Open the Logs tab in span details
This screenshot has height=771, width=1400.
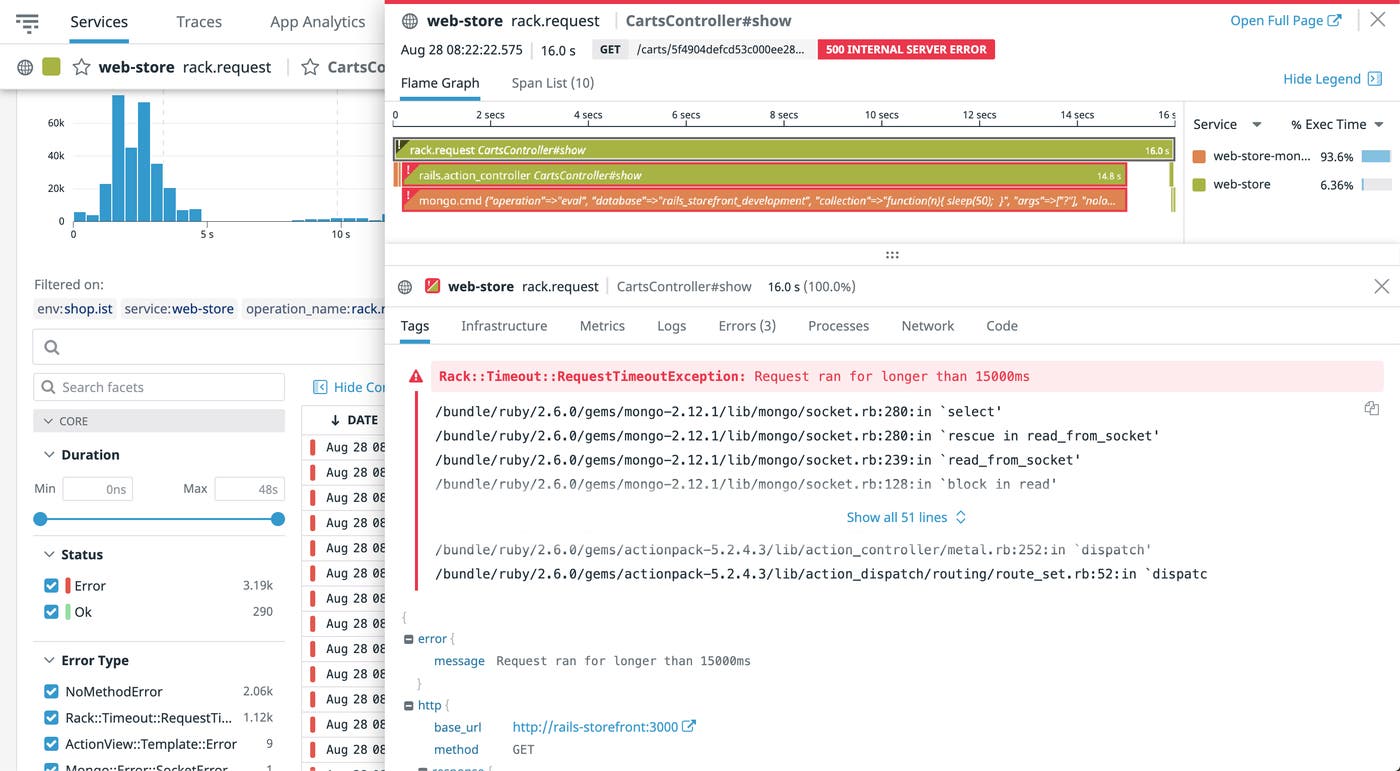[x=671, y=326]
